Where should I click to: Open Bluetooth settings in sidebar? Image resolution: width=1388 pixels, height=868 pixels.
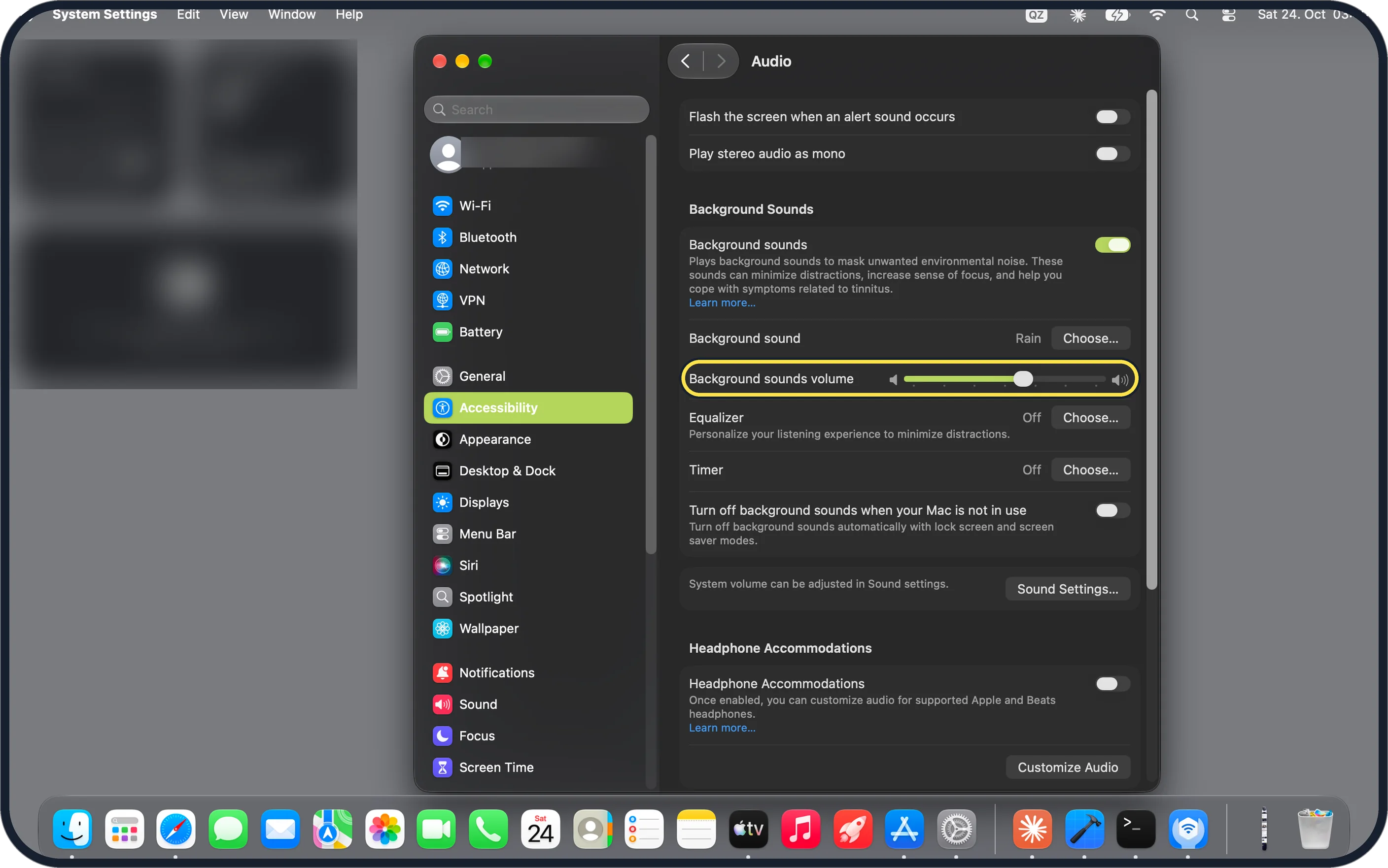pos(528,237)
